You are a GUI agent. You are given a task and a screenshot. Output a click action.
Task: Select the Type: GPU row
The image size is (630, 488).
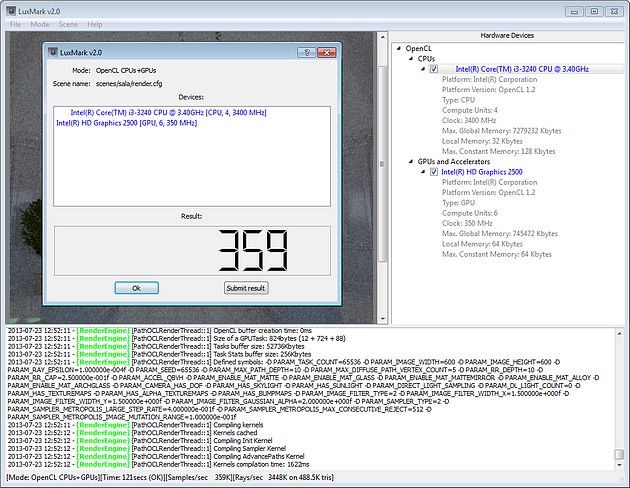tap(458, 202)
